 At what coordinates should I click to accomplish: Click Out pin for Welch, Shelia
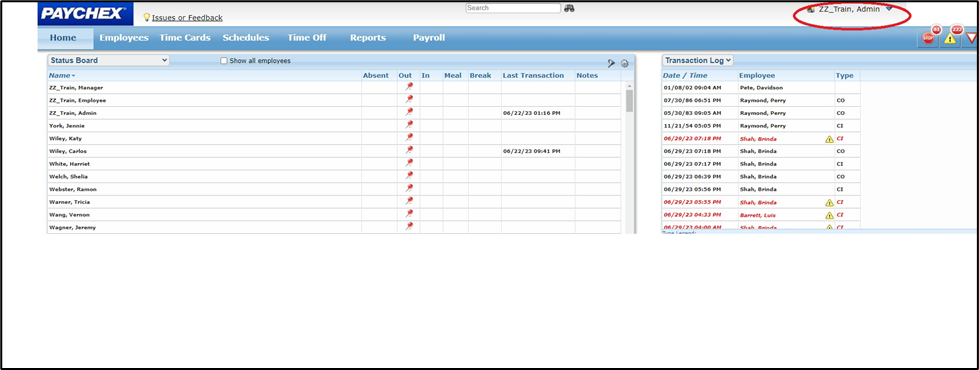point(409,176)
